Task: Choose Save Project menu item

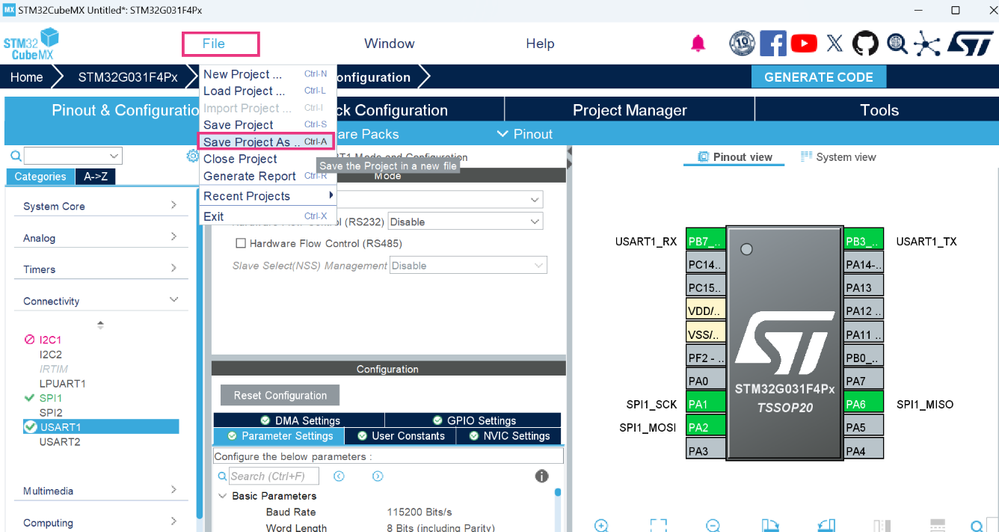Action: click(x=268, y=125)
